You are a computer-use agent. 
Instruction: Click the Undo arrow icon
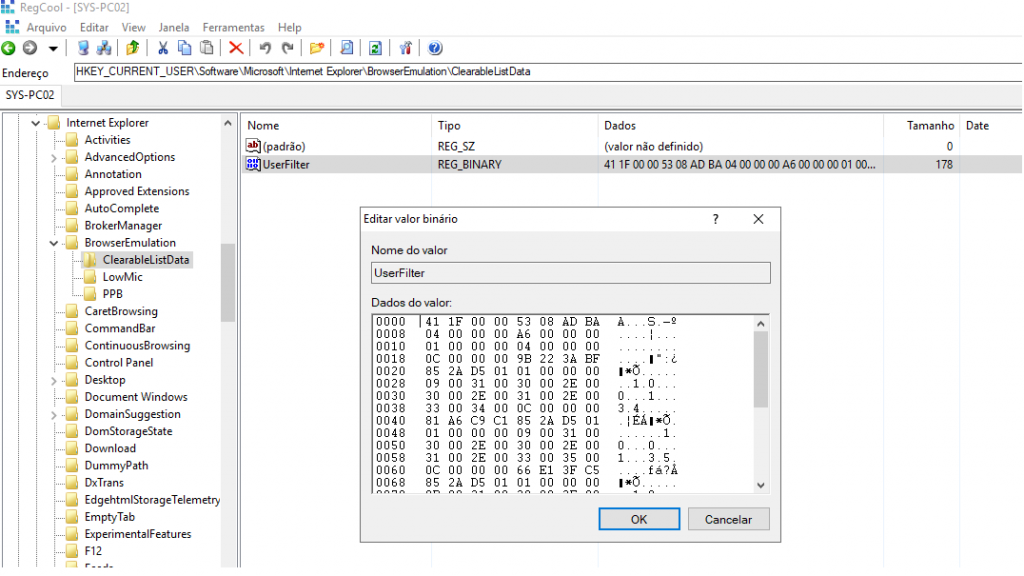pos(264,48)
